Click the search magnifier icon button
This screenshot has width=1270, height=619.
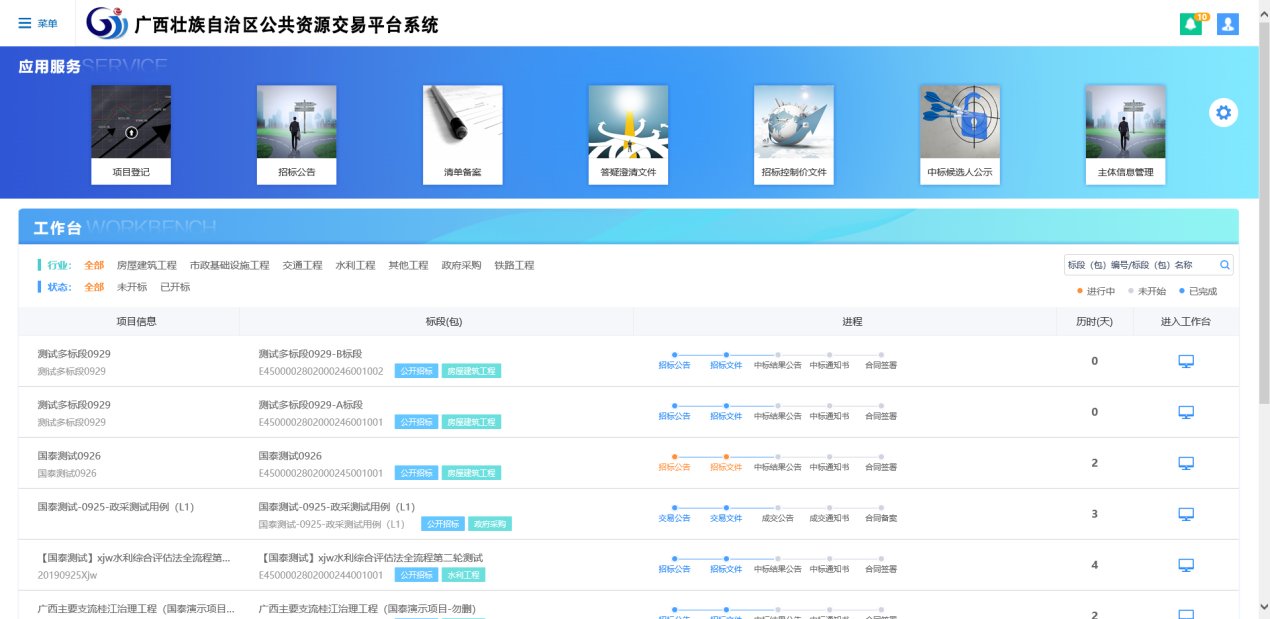coord(1225,265)
